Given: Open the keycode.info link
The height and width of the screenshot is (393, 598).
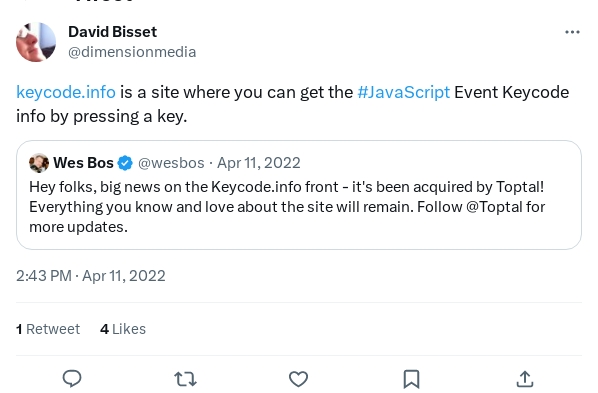Looking at the screenshot, I should pos(66,92).
